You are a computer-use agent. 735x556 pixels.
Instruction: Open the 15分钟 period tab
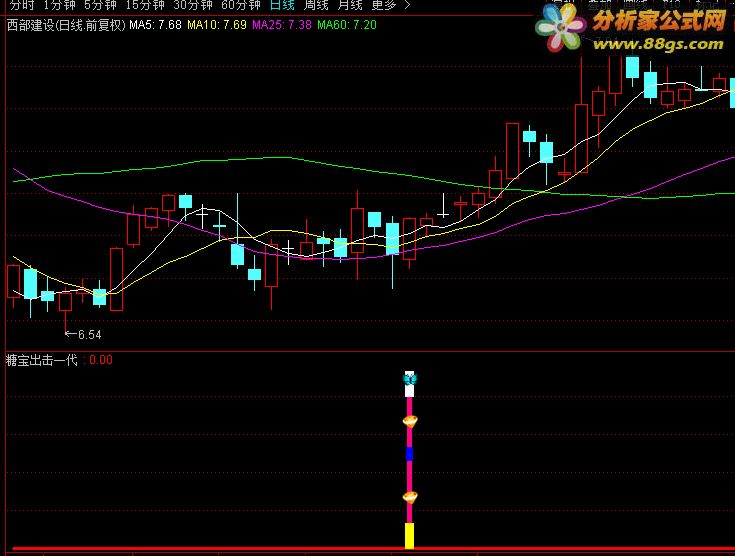pyautogui.click(x=145, y=5)
